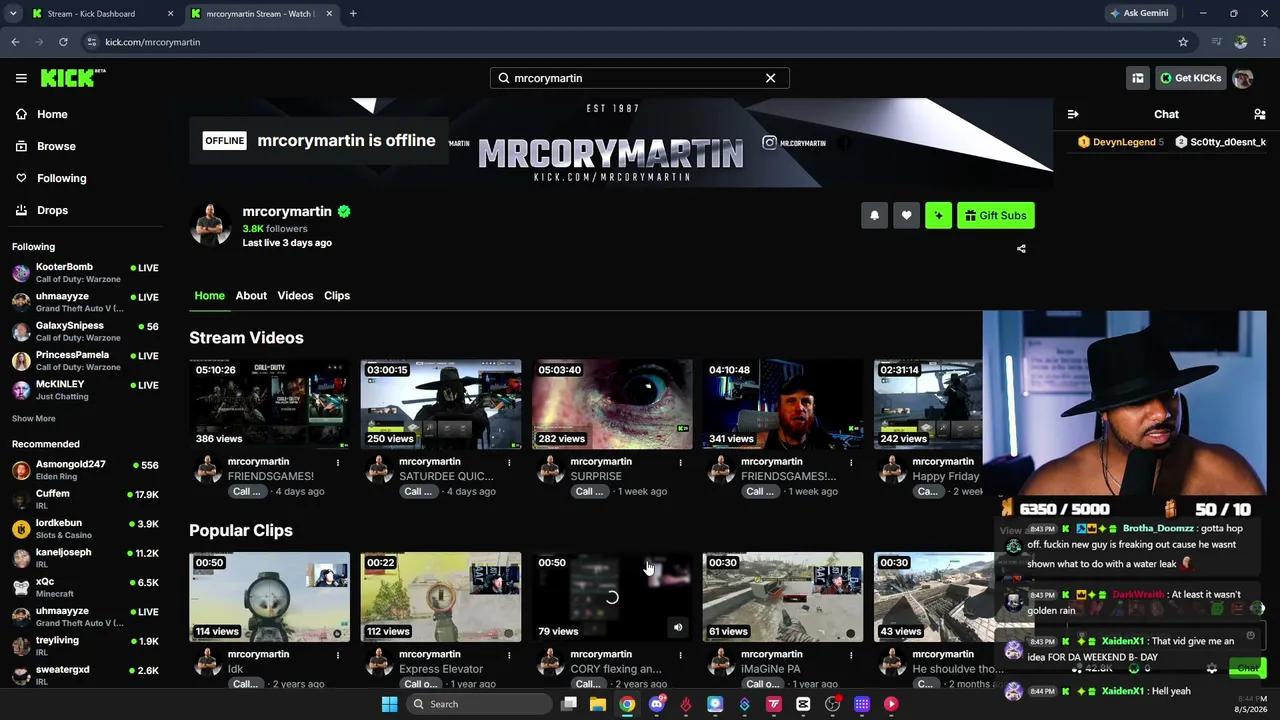Open options for the 05:10:26 FRIENDSGAMES! video
The height and width of the screenshot is (720, 1280).
pos(338,462)
